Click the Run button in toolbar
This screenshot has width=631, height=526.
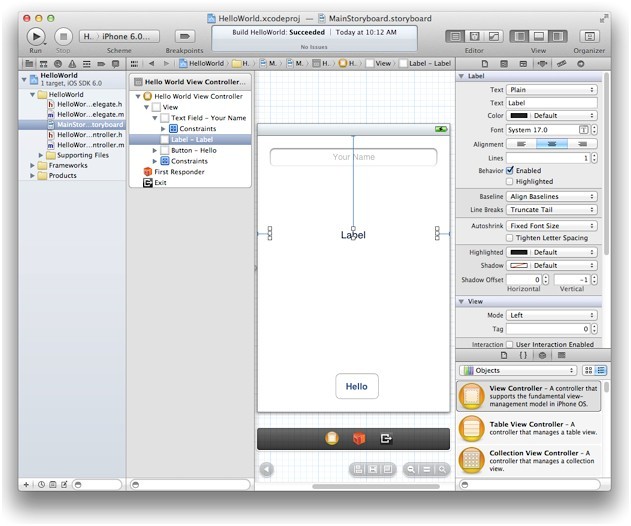coord(36,36)
